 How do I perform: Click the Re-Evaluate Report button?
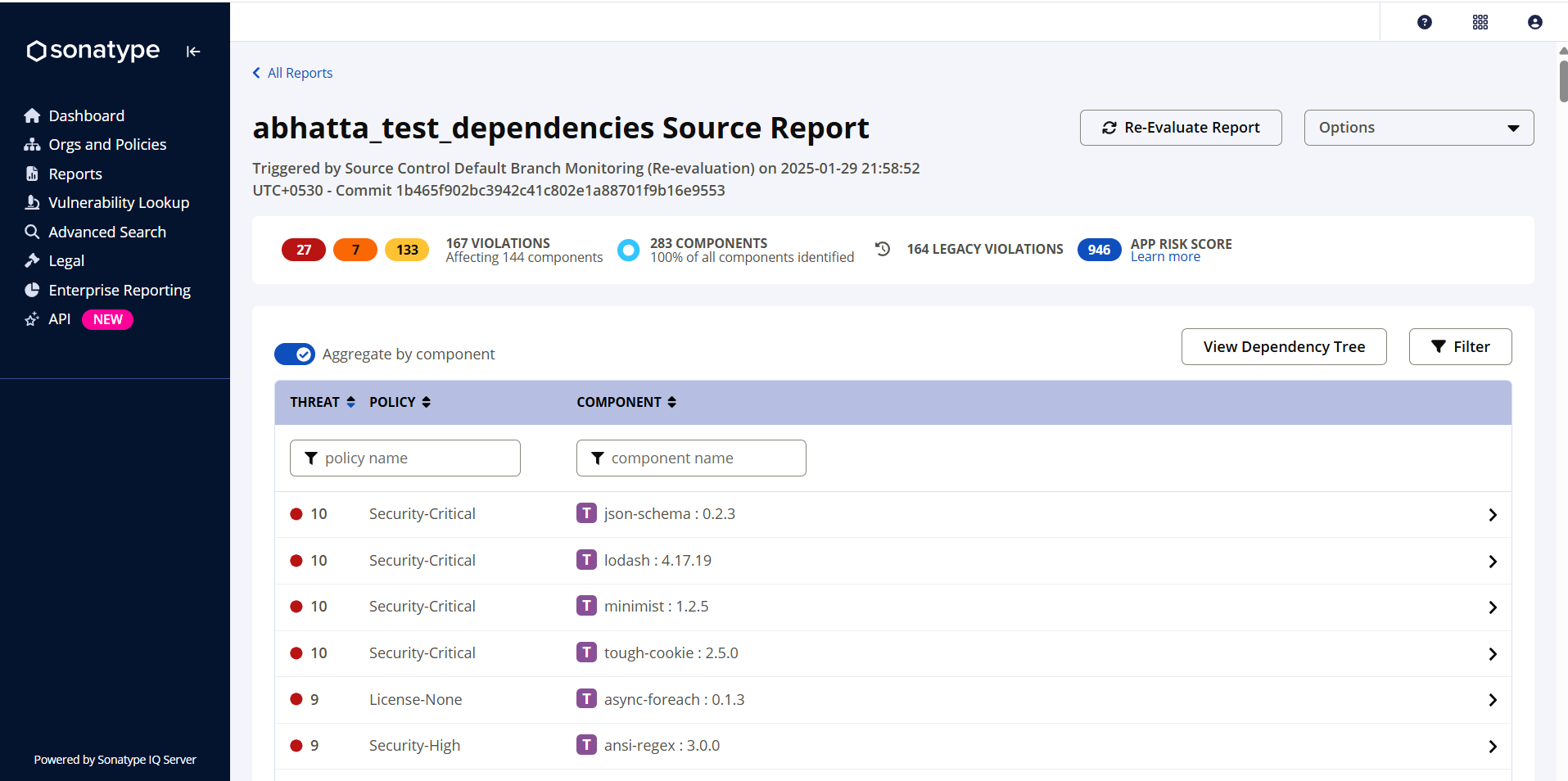(x=1181, y=128)
